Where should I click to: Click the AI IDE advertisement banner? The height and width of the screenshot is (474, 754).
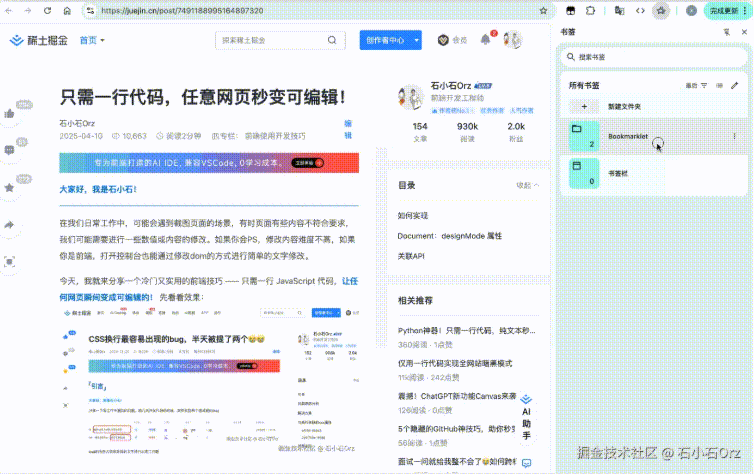point(209,163)
